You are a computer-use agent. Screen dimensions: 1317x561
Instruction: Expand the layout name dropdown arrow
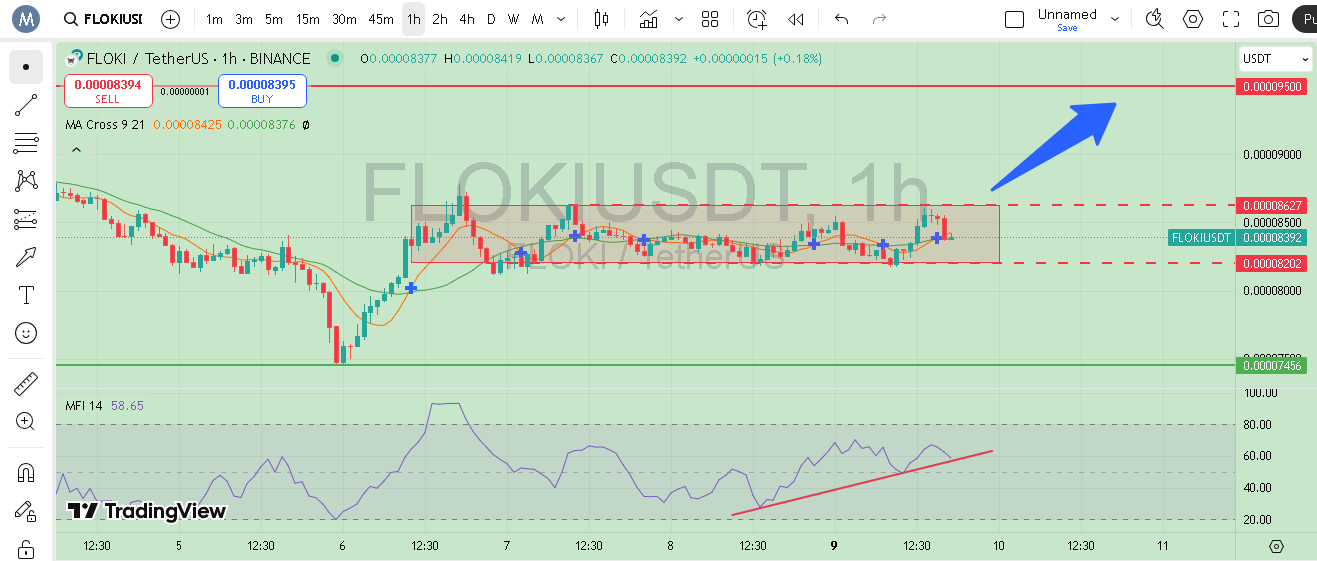coord(1115,19)
